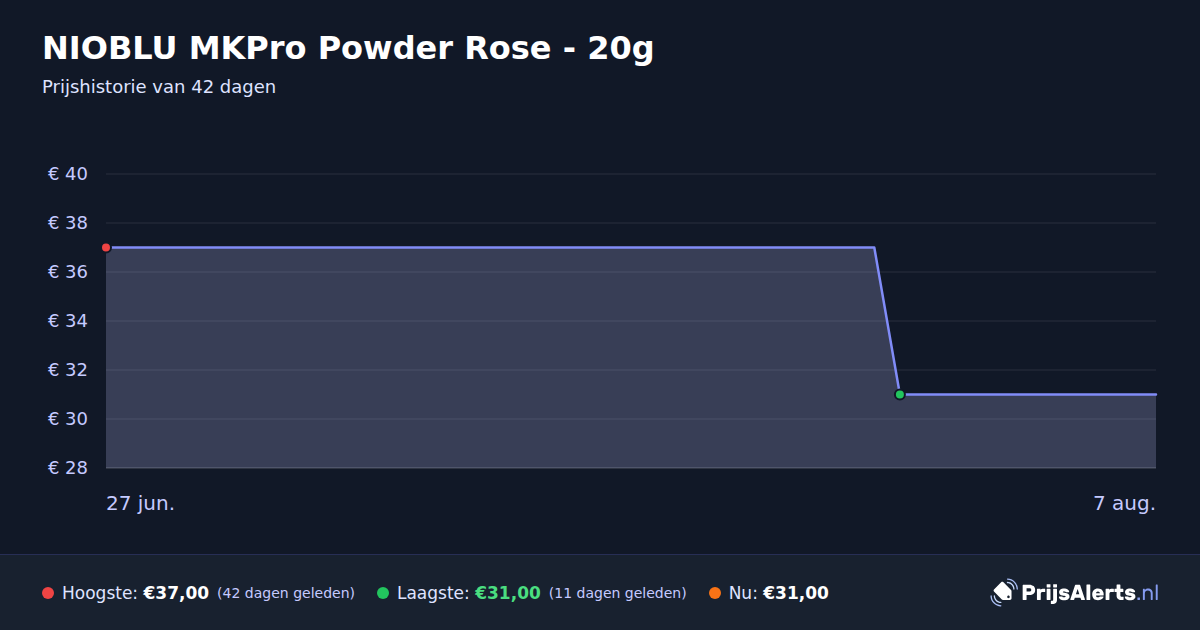Click the 11 dagen geleden text
The height and width of the screenshot is (630, 1200).
click(x=618, y=593)
